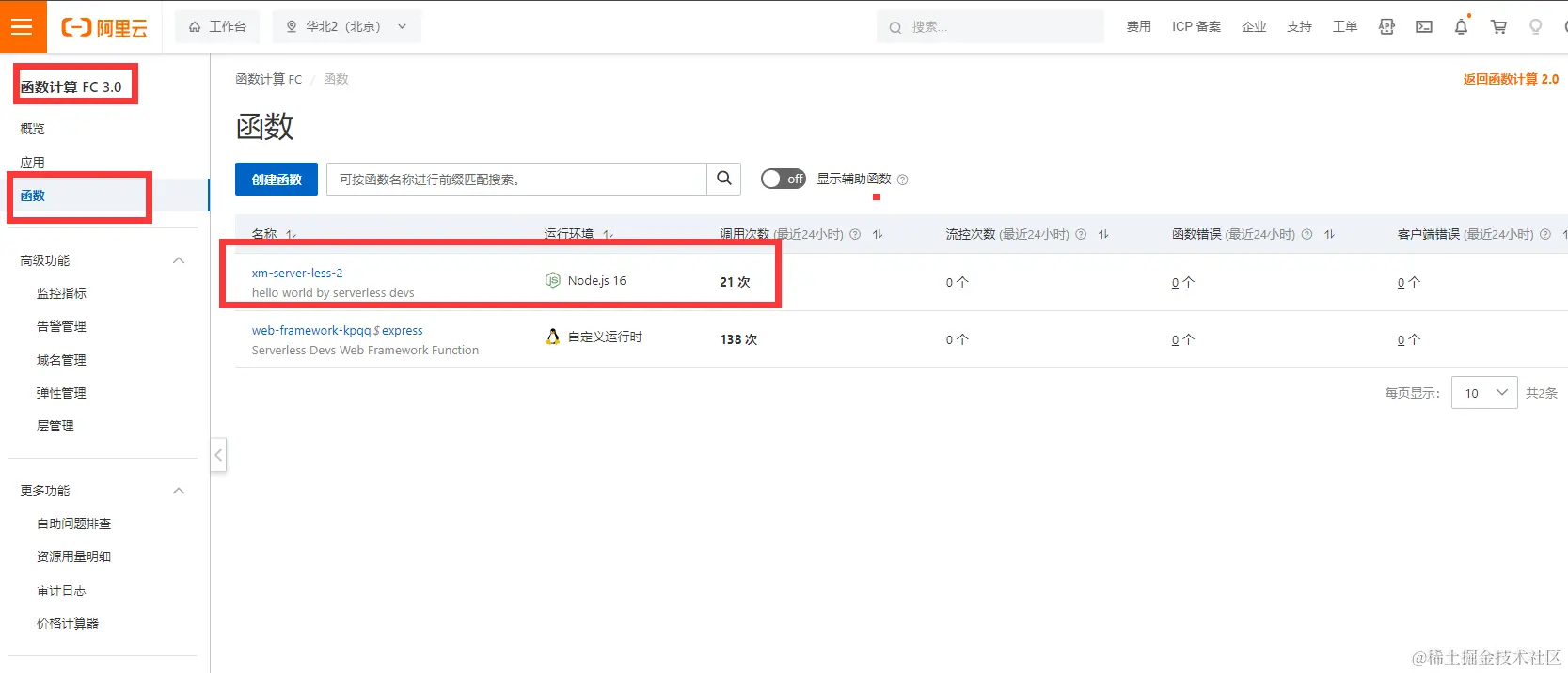Sort by 函数错误 column

(x=1329, y=234)
